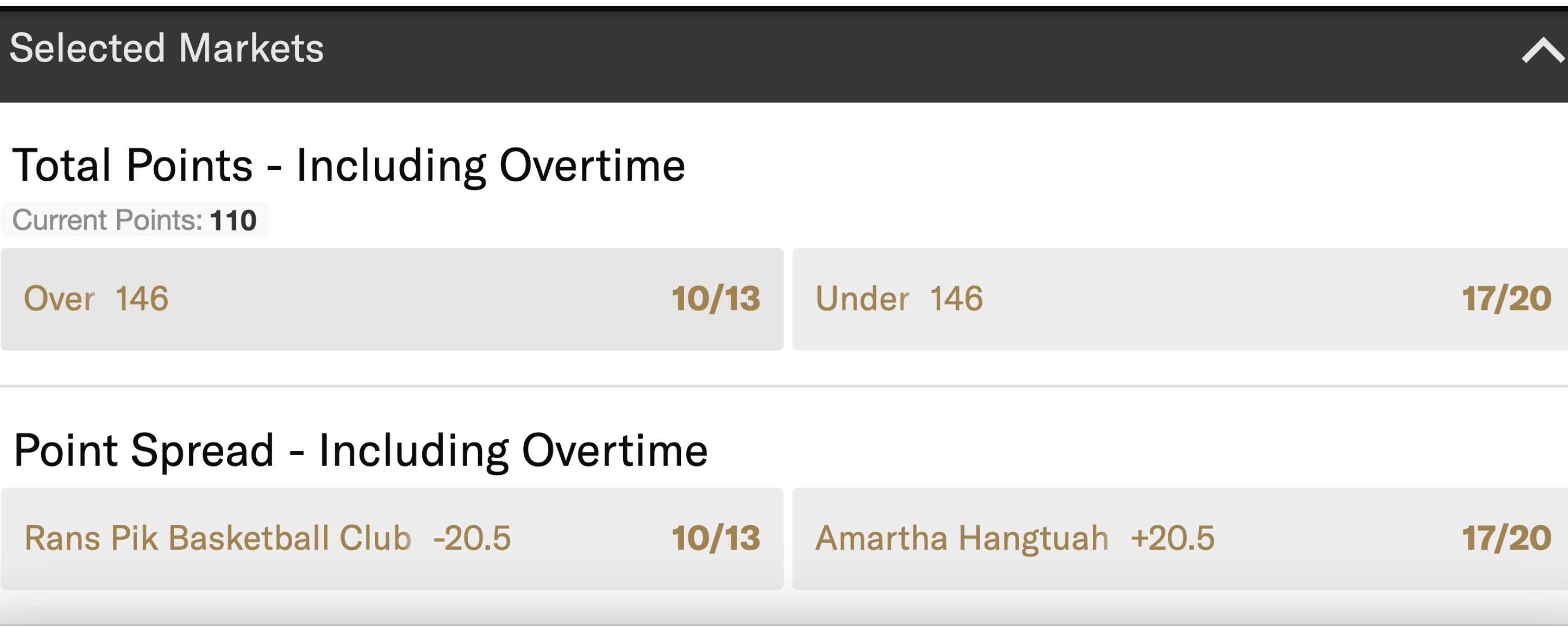Viewport: 1568px width, 627px height.
Task: Click the +20.5 handicap value
Action: [x=1172, y=539]
